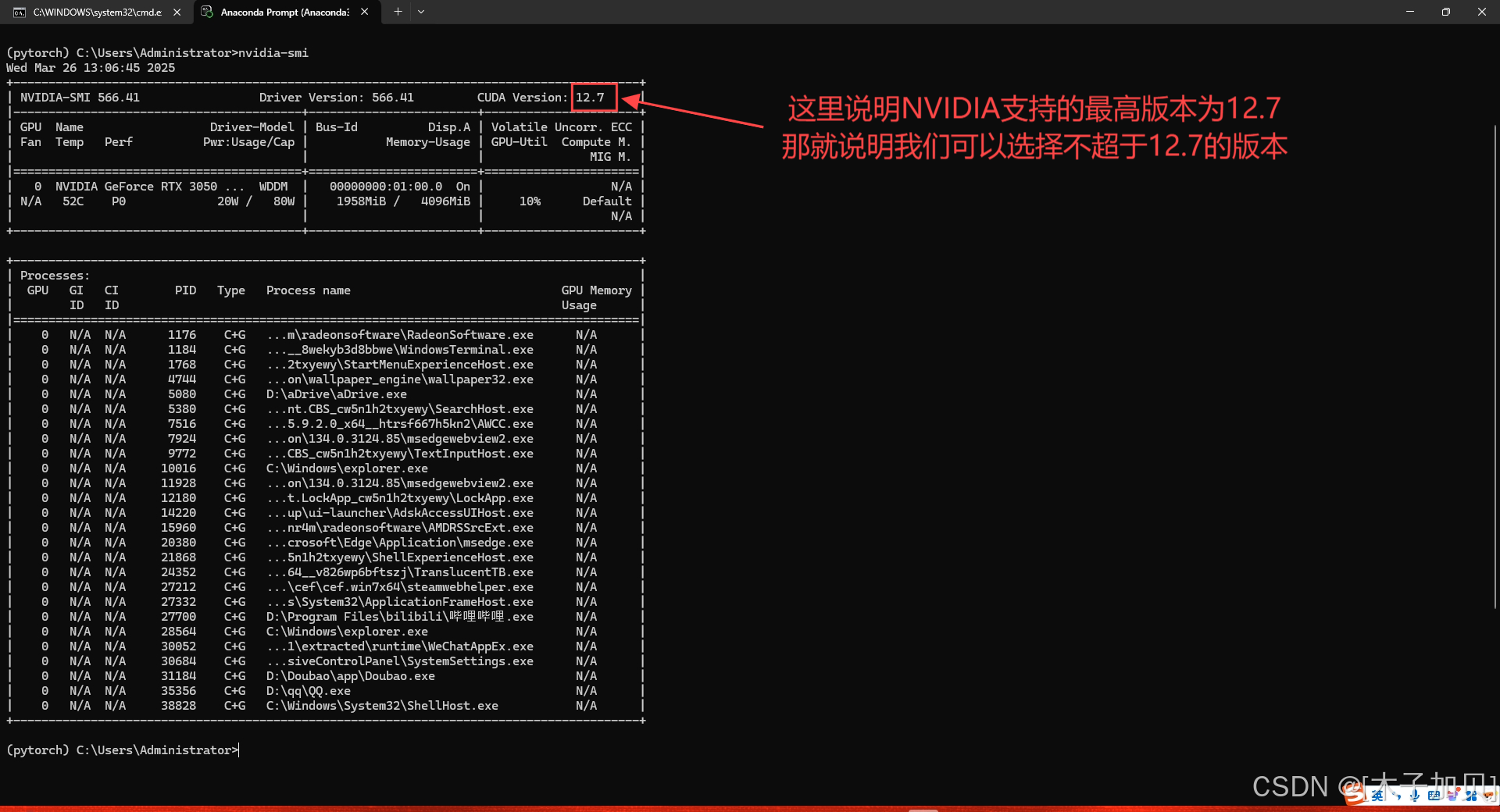Click the cmd.exe tab icon
The image size is (1500, 812).
(20, 12)
